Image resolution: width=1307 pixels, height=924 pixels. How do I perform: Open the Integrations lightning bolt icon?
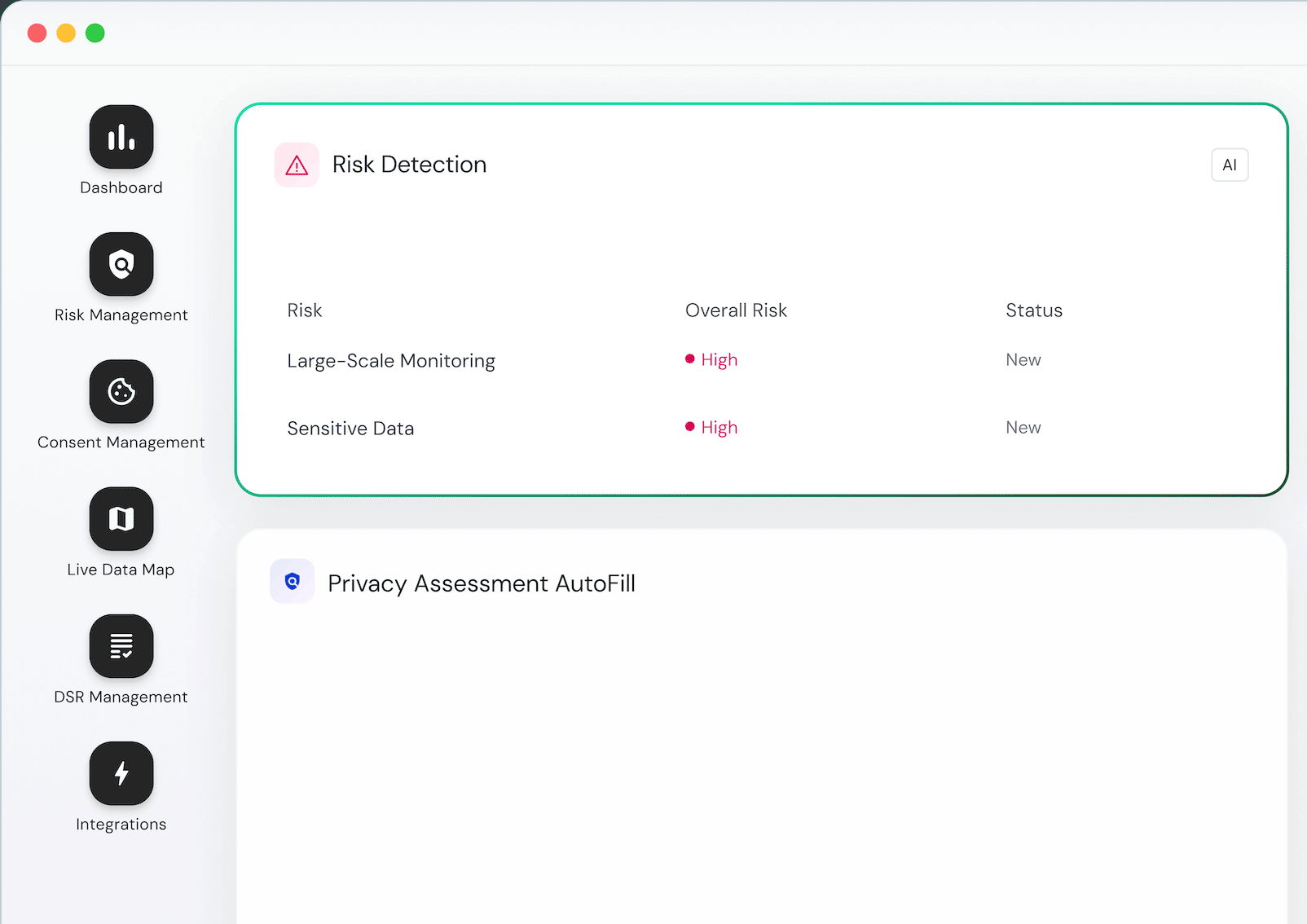(121, 772)
